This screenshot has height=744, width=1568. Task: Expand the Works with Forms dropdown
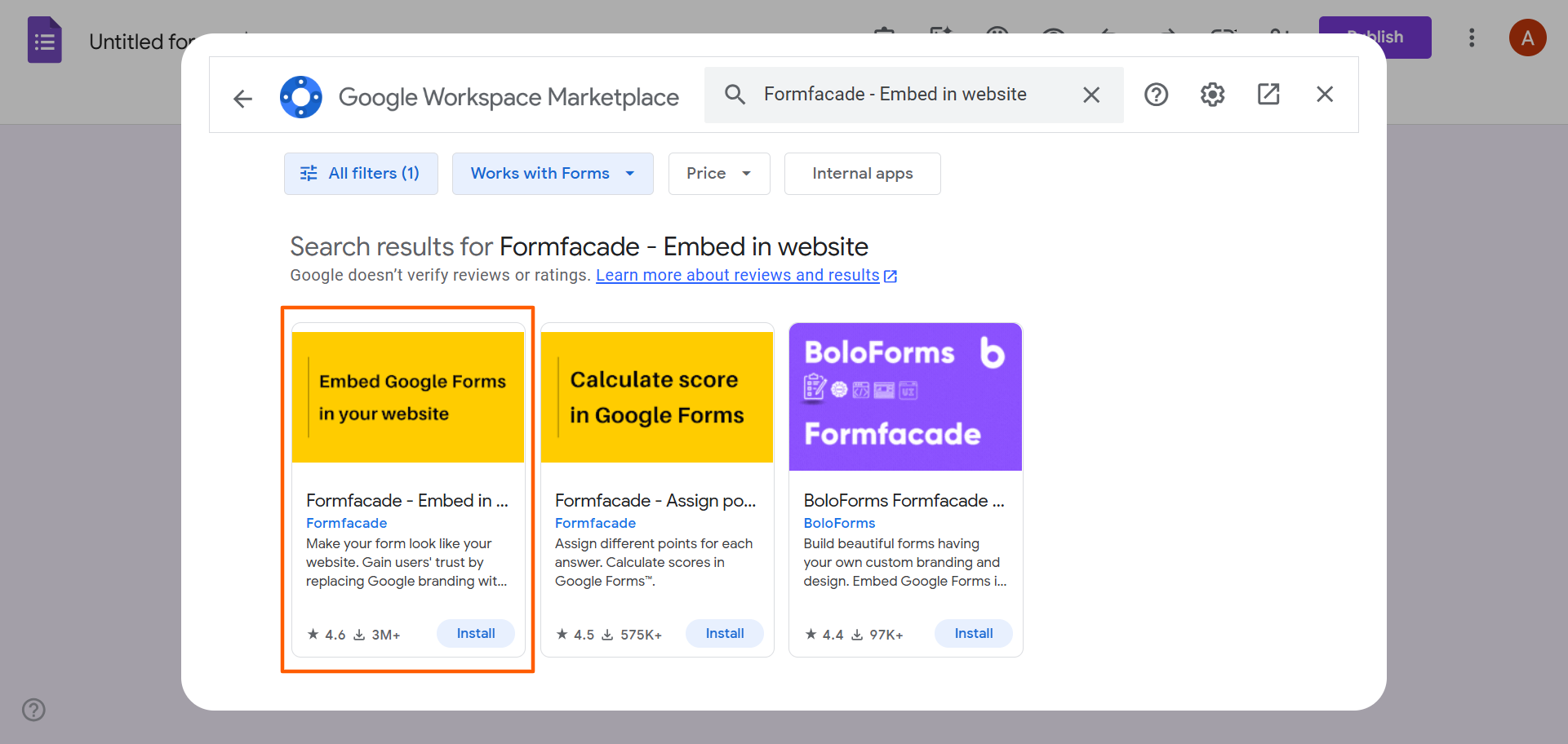pos(552,173)
